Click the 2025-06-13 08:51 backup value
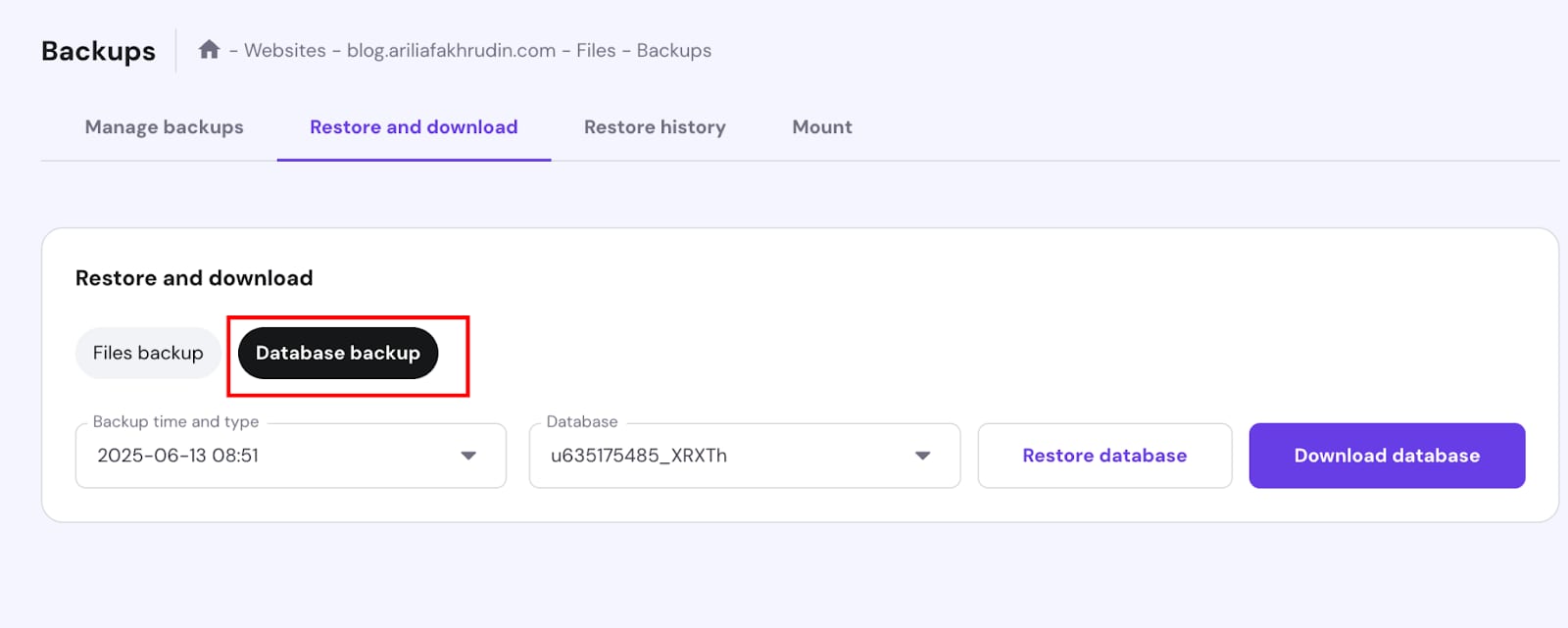 click(178, 456)
